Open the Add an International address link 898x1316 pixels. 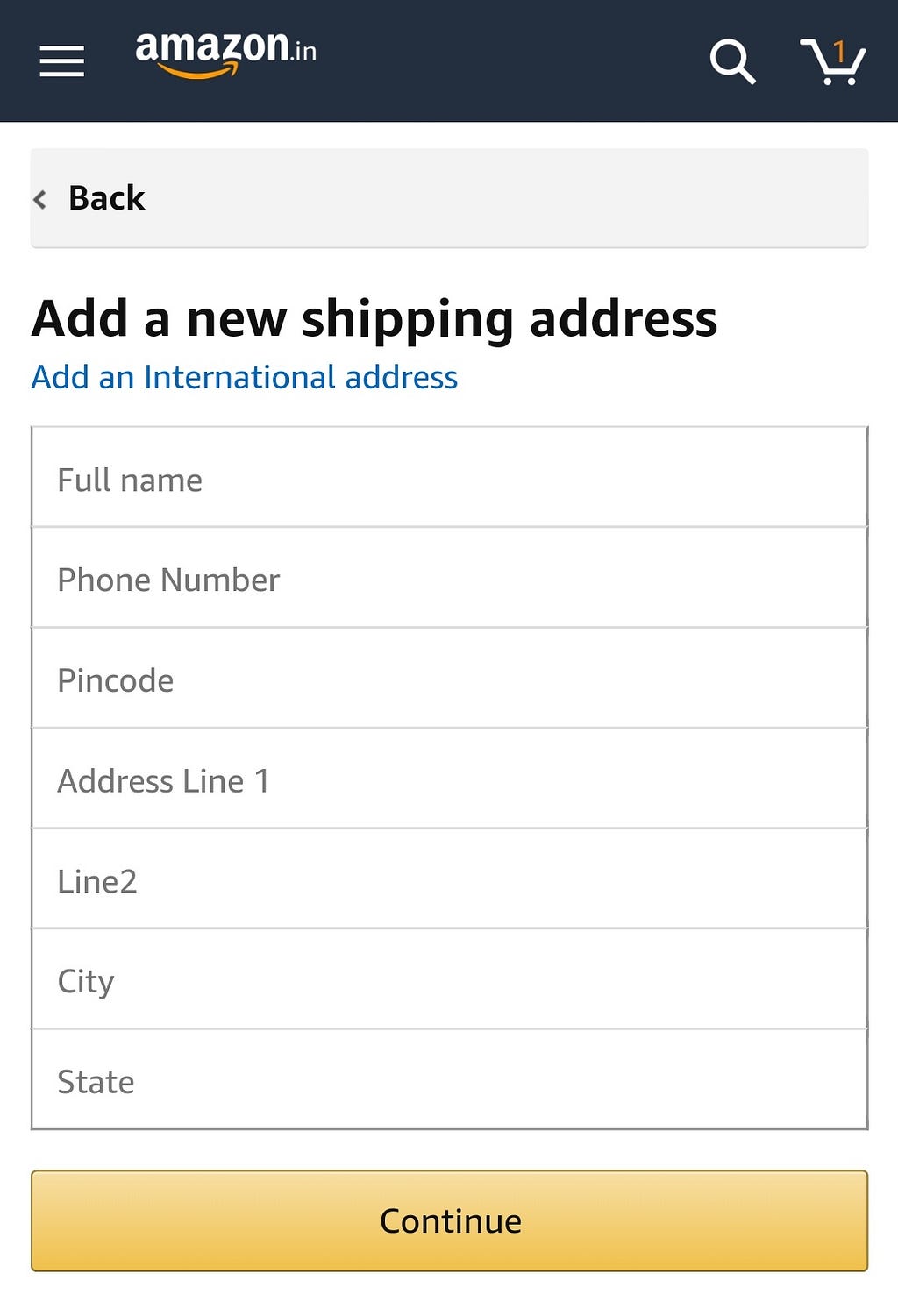(x=244, y=377)
